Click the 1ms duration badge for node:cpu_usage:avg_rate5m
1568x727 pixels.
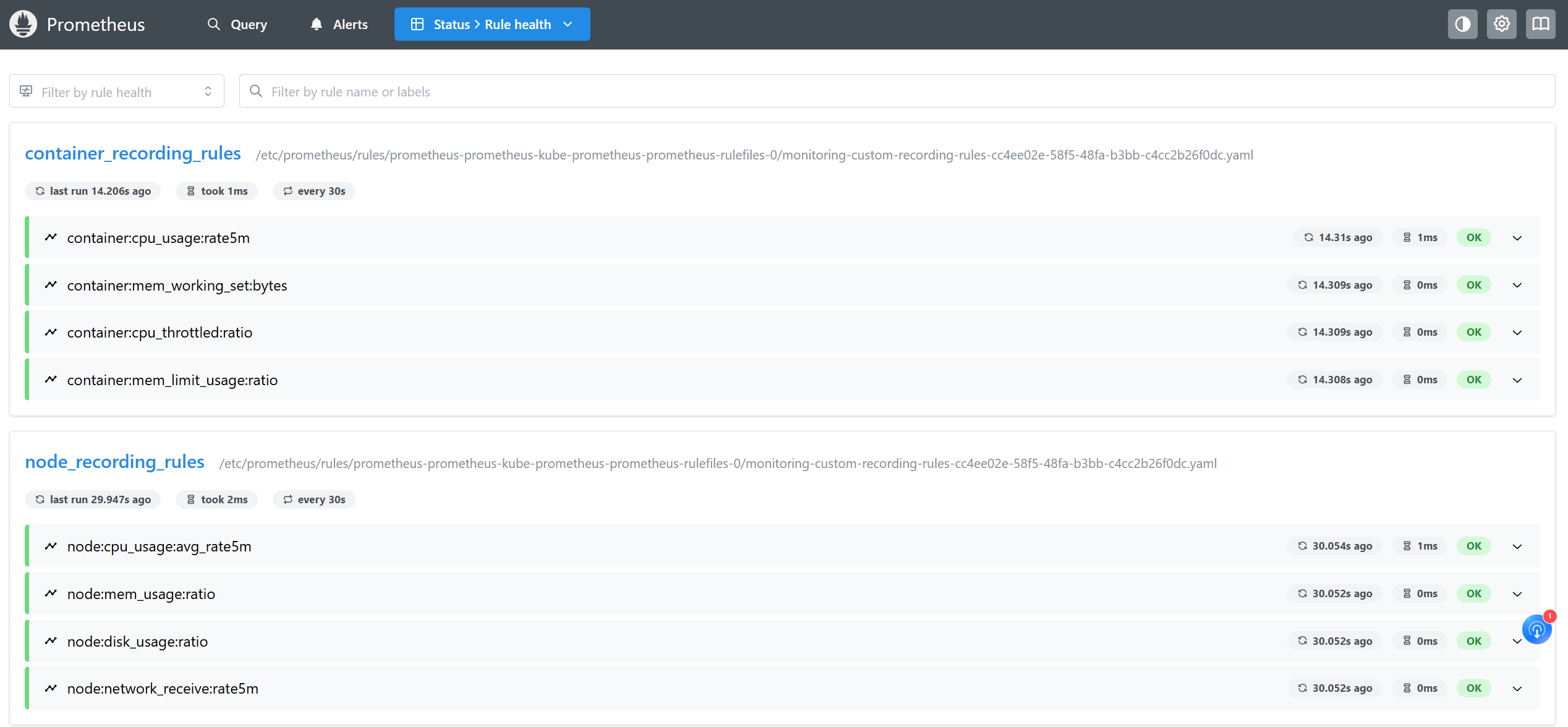coord(1420,546)
